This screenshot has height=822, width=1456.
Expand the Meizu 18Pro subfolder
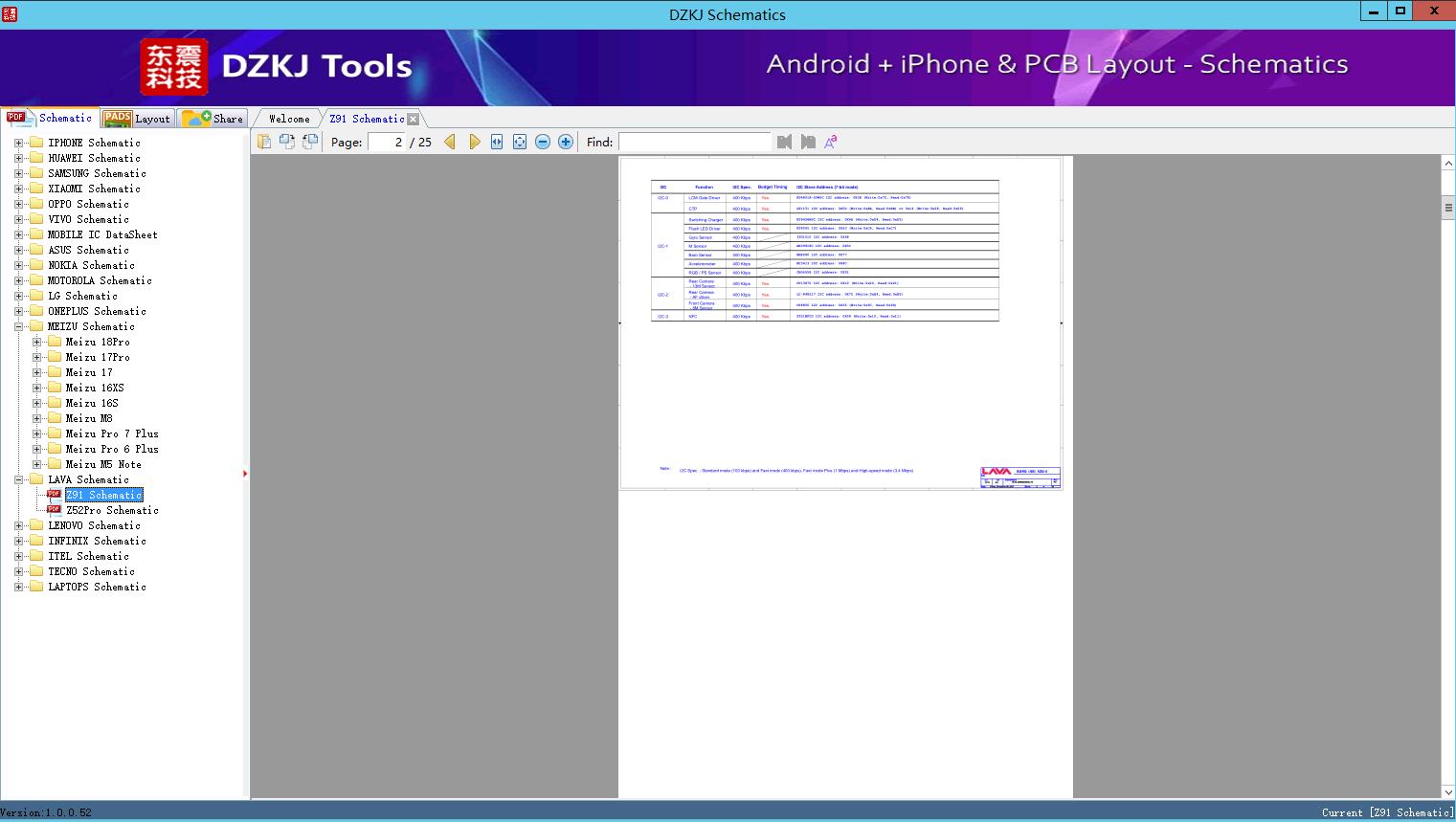[x=36, y=342]
